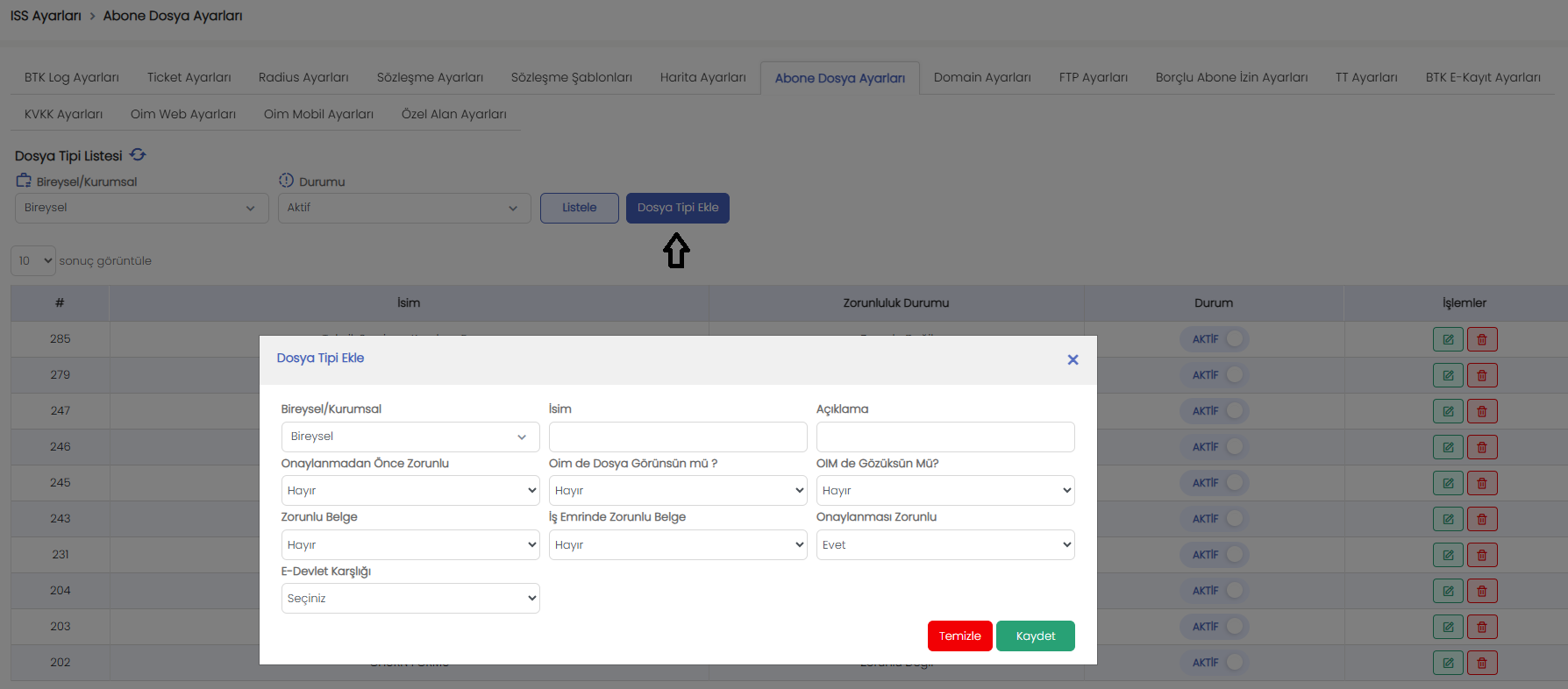The width and height of the screenshot is (1568, 689).
Task: Edit row 246 with green icon
Action: point(1448,447)
